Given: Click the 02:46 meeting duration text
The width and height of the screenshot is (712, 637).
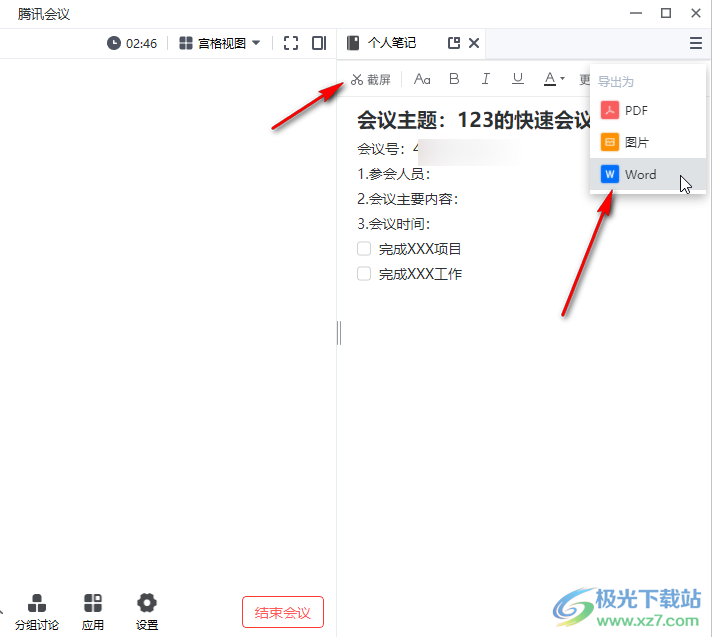Looking at the screenshot, I should pyautogui.click(x=141, y=44).
